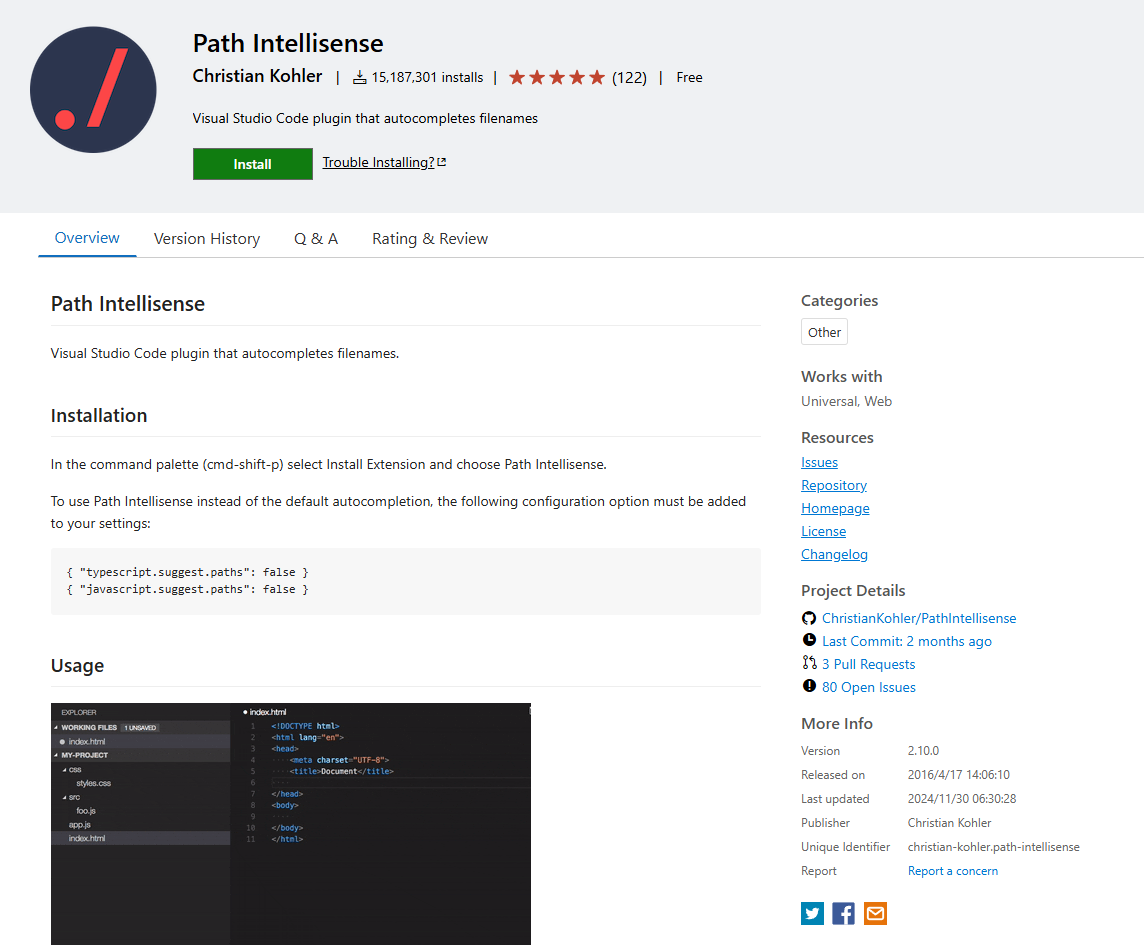Click the Last updated date 2024/11/30 06:30:28
This screenshot has width=1144, height=945.
(x=962, y=799)
